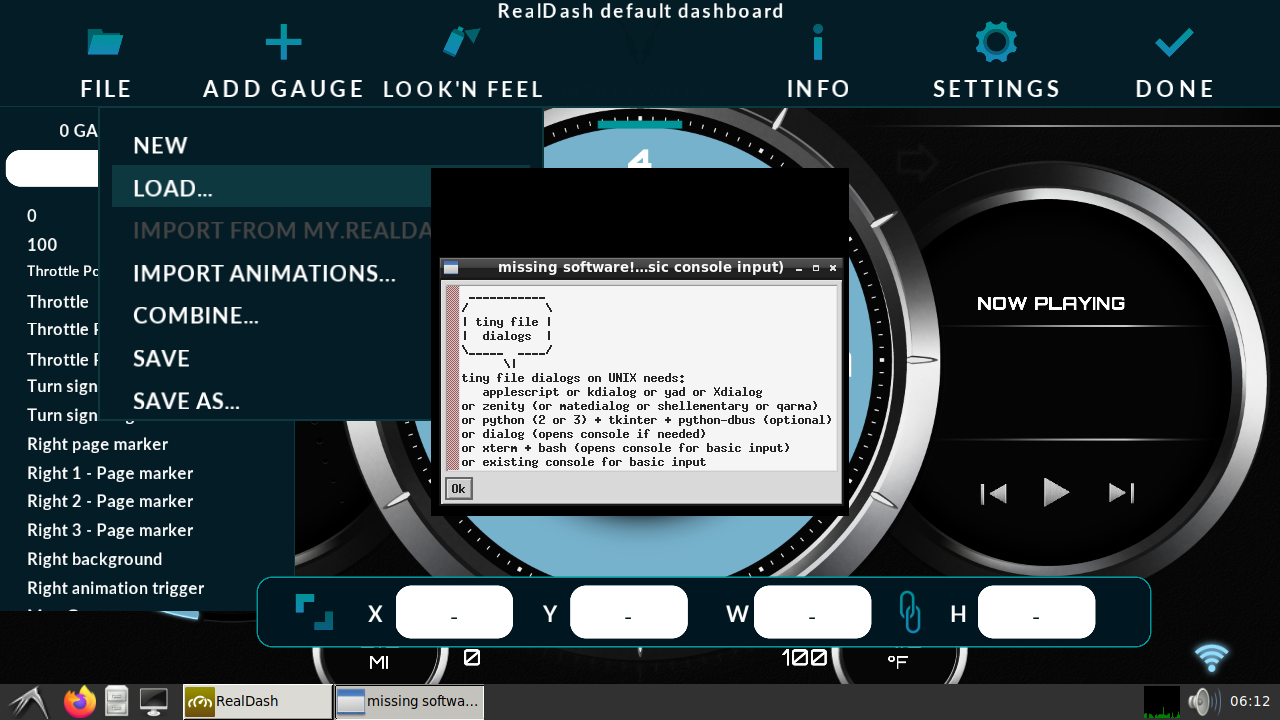Click the ADD GAUGE plus icon
1280x720 pixels.
tap(283, 43)
